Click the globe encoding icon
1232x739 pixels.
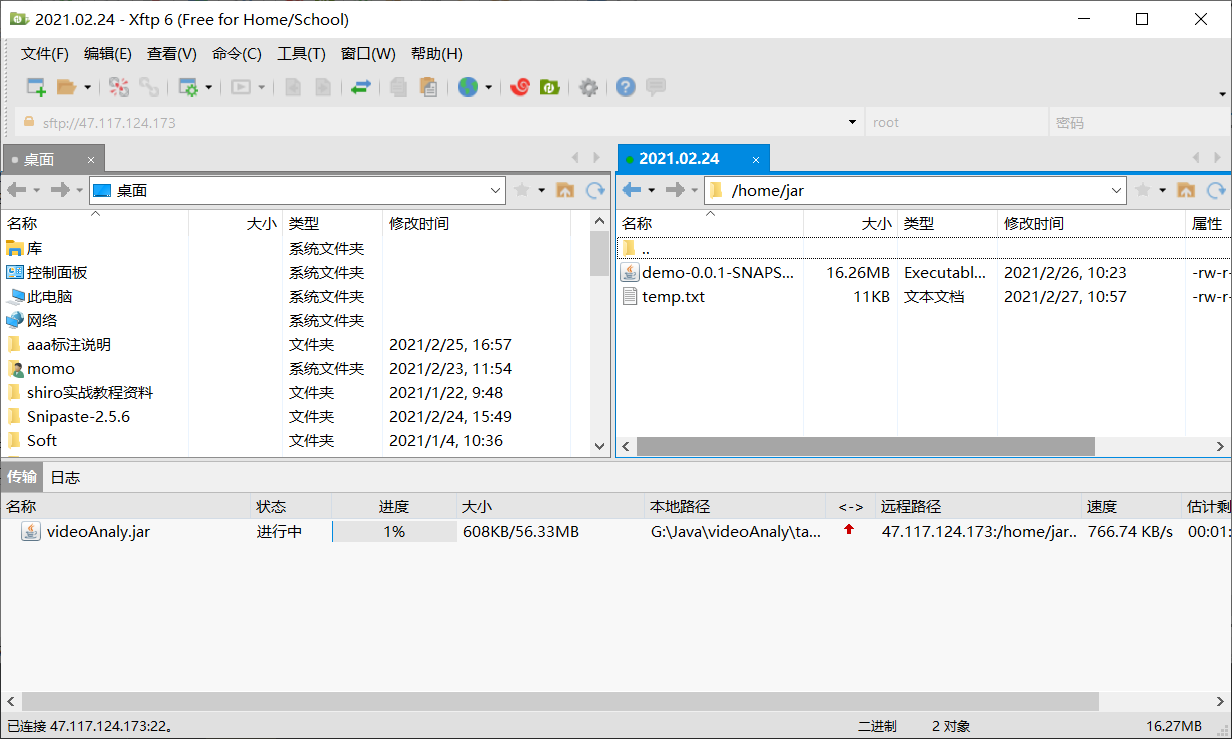[468, 87]
